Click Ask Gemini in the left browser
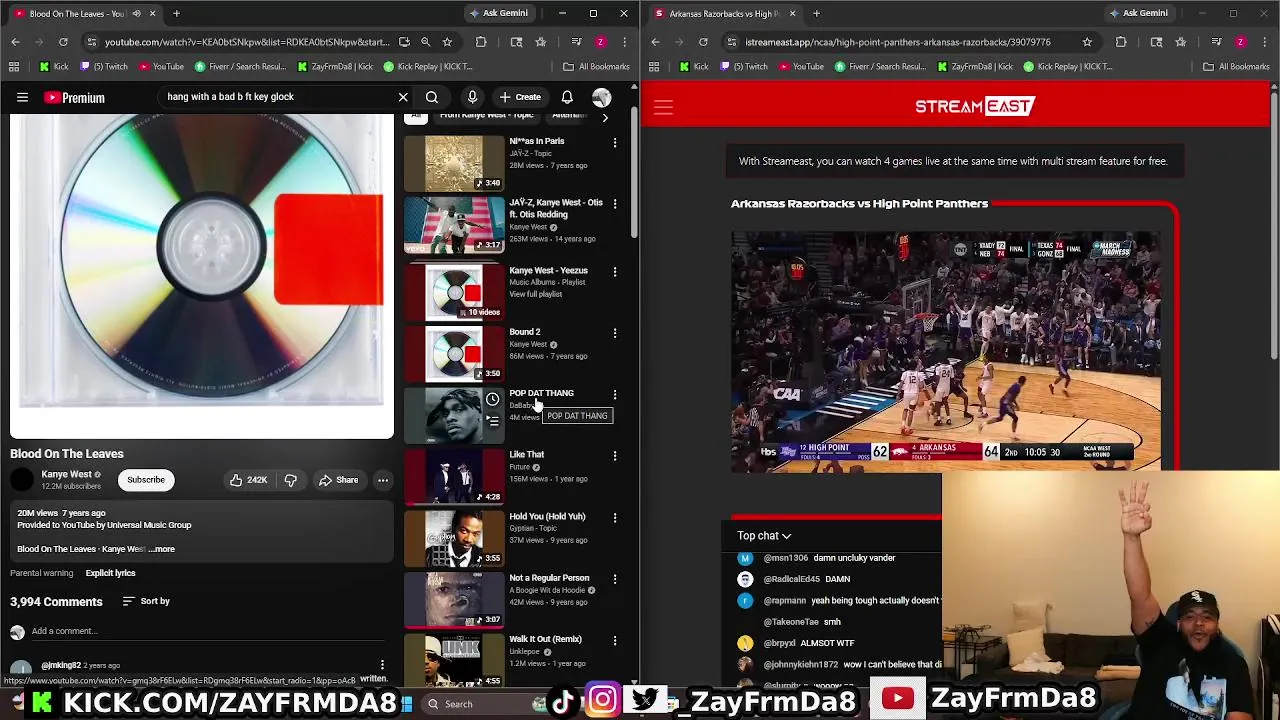1280x720 pixels. [x=498, y=13]
